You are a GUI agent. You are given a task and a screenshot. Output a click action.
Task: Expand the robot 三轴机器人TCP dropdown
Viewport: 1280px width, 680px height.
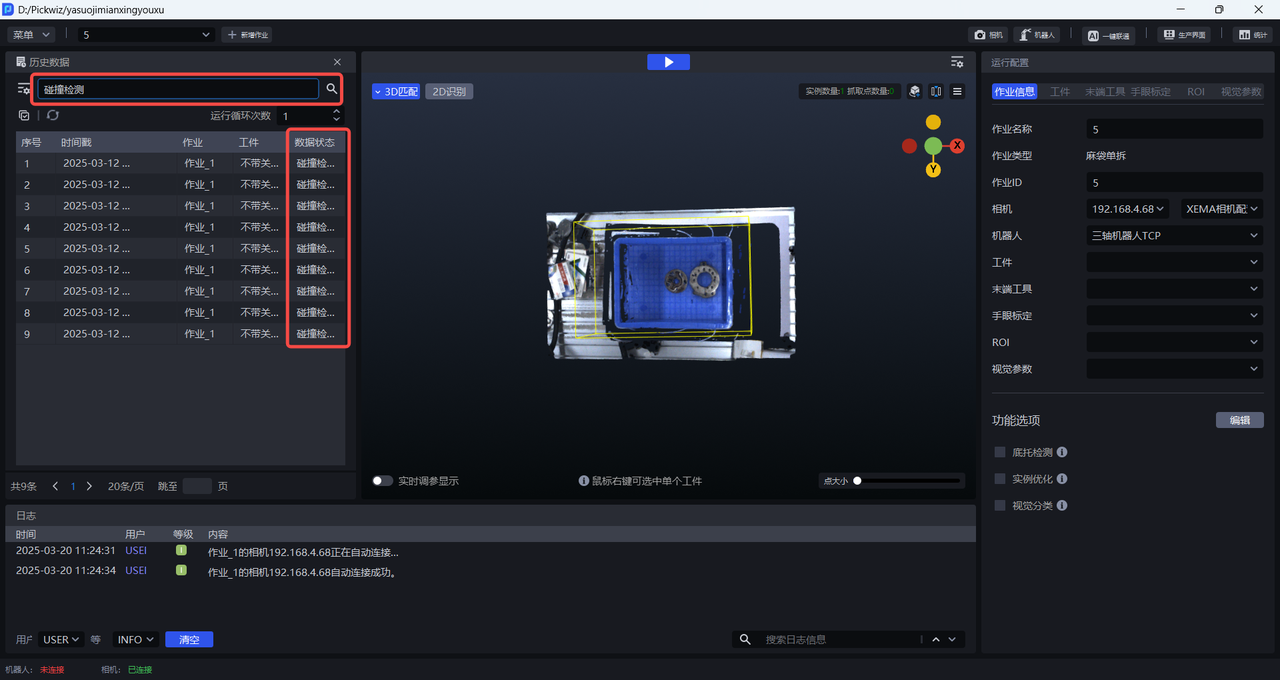pos(1174,236)
